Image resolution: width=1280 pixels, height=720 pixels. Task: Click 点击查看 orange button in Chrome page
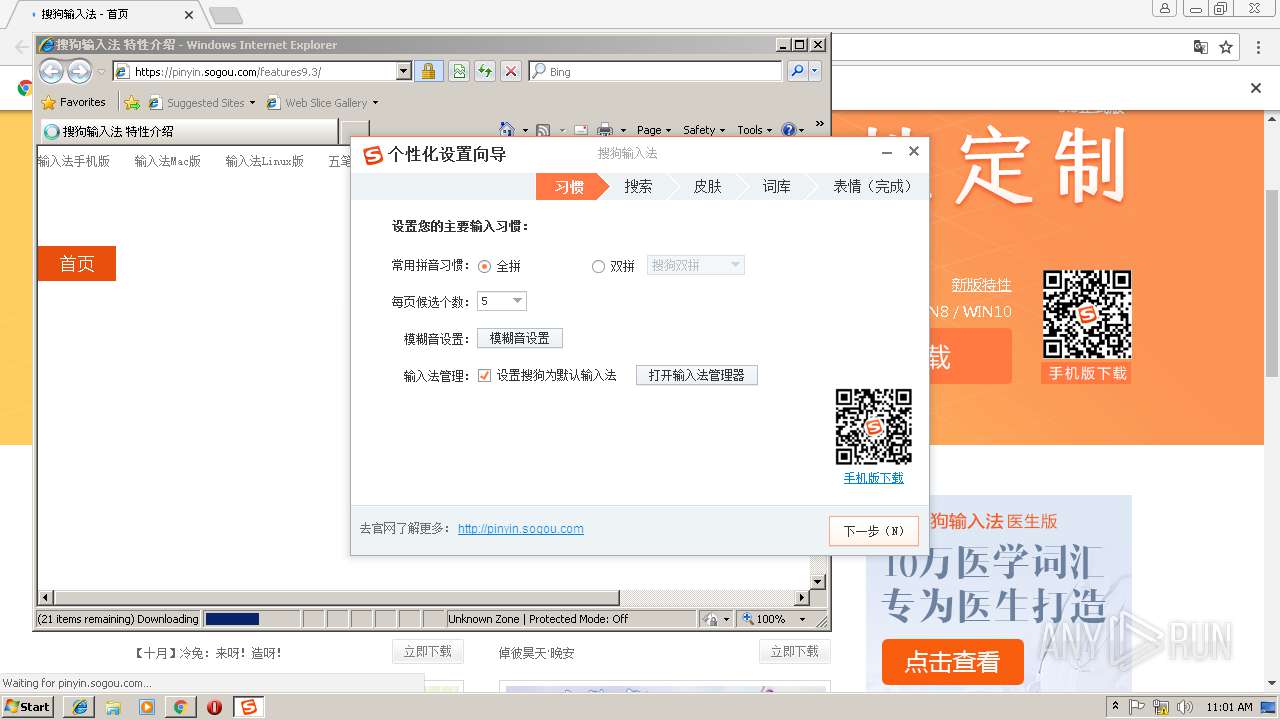952,661
